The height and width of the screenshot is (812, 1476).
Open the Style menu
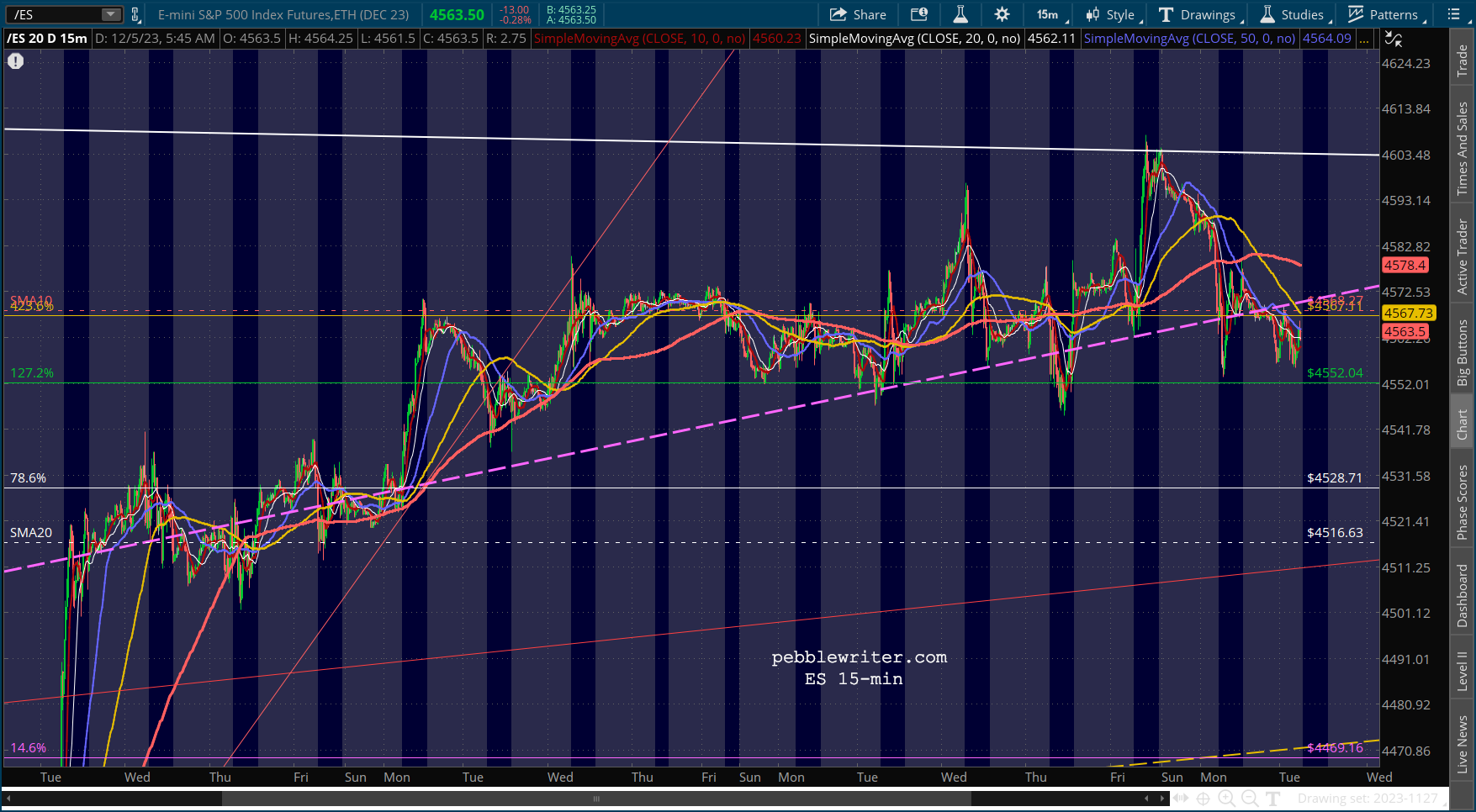click(1111, 14)
